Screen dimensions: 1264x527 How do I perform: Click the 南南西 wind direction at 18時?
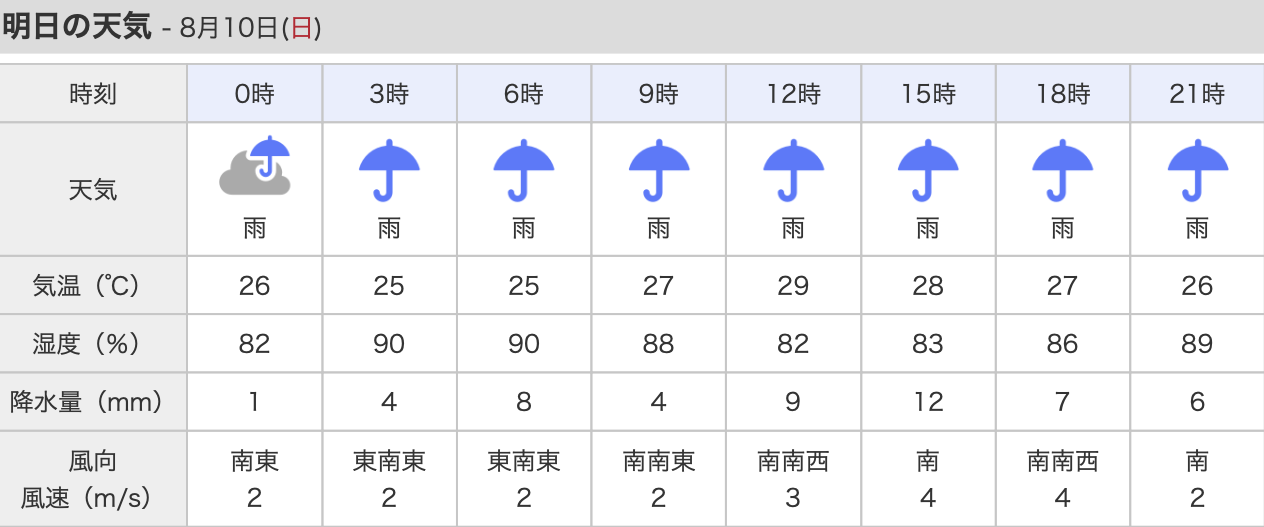[x=1062, y=461]
